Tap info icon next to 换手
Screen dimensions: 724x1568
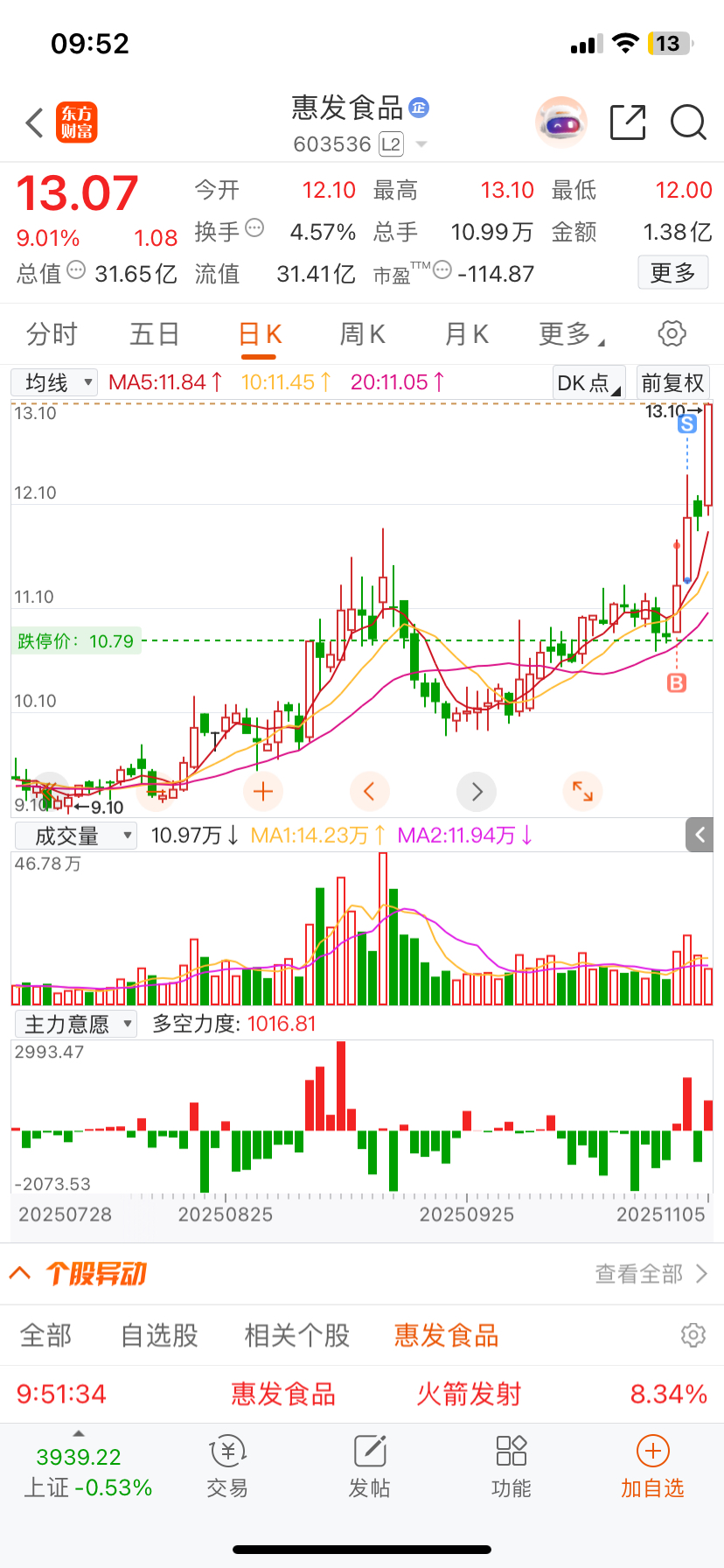[254, 228]
